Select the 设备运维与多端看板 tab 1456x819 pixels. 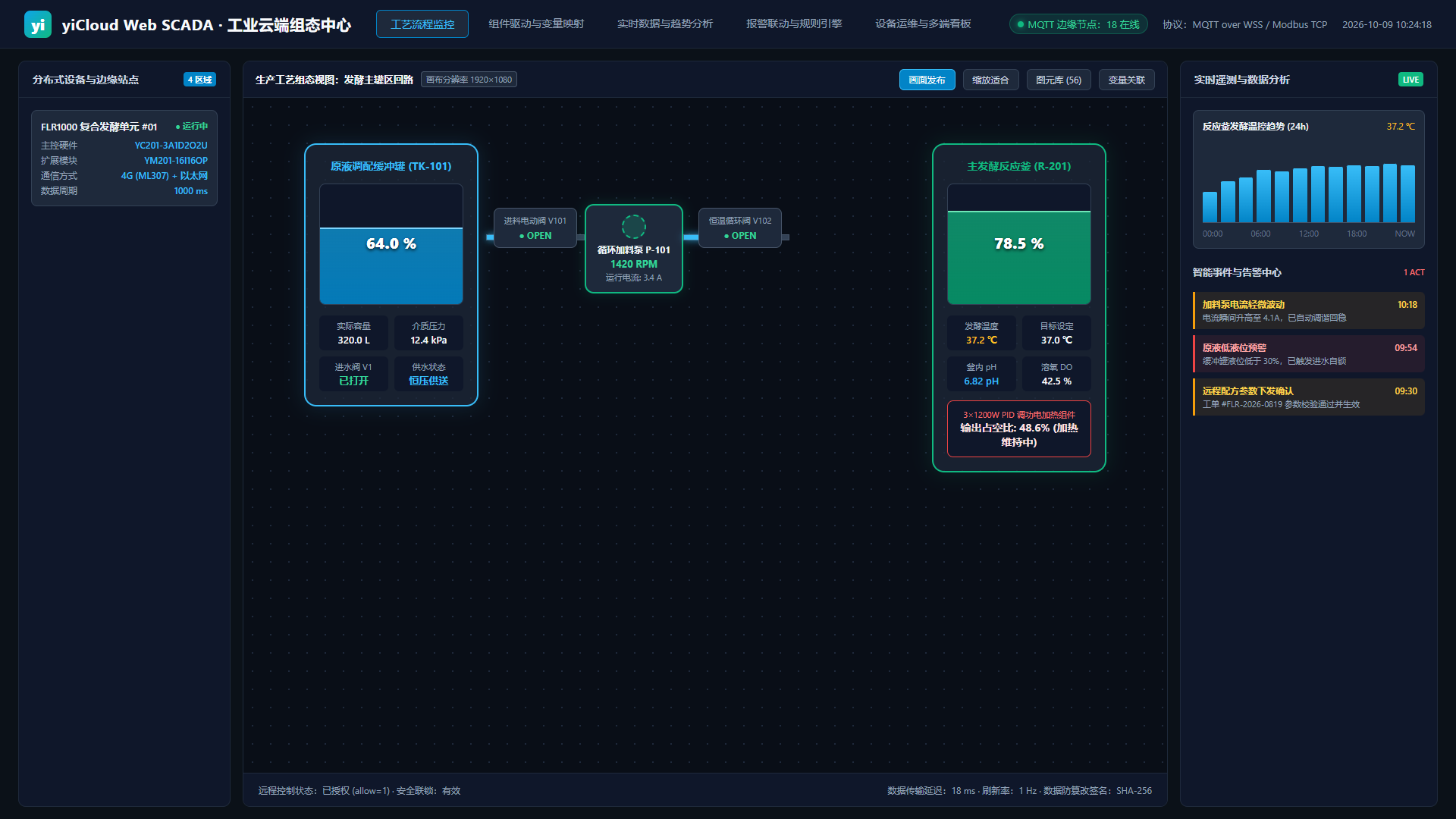click(x=923, y=24)
